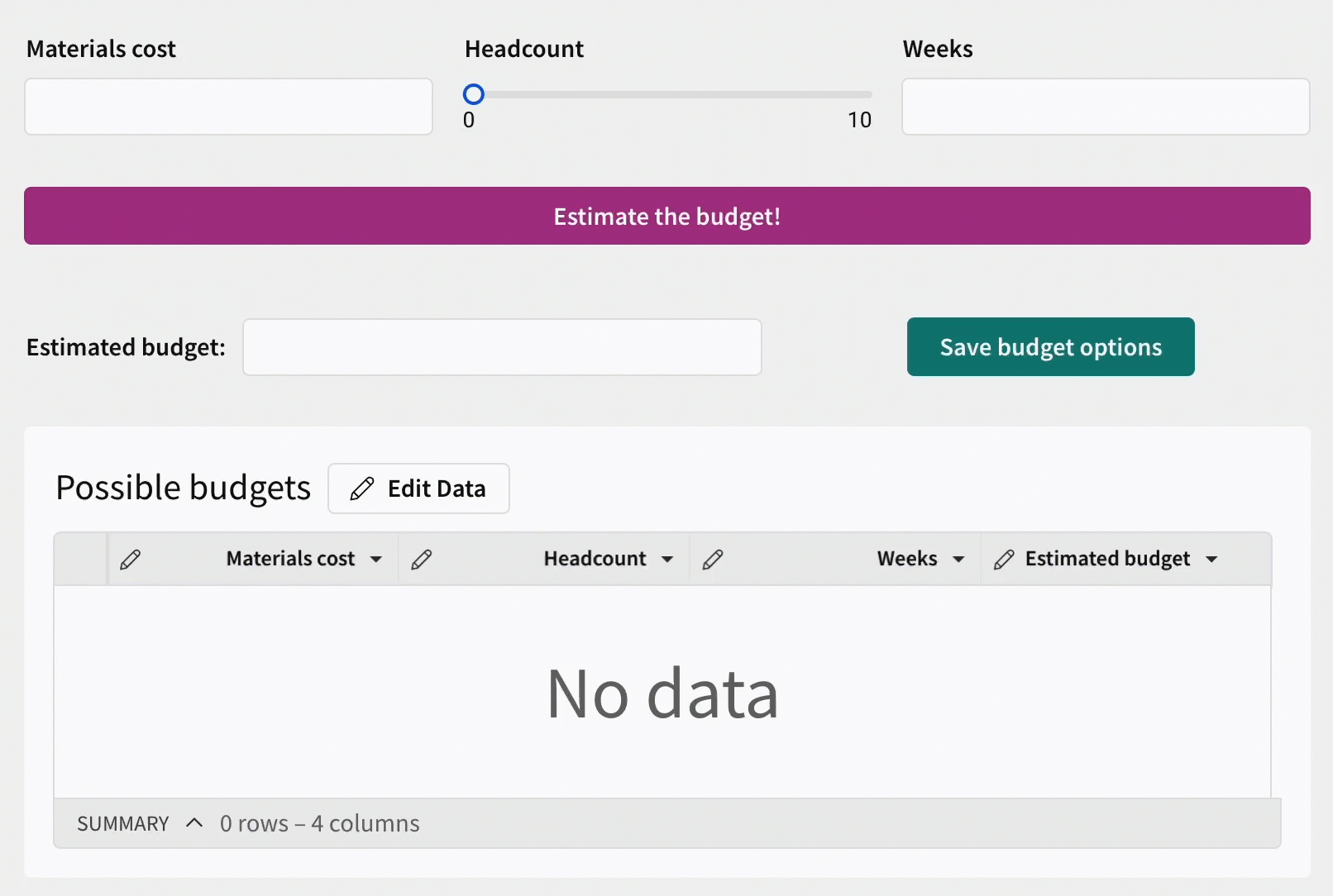Screen dimensions: 1333x896
Task: Click pencil icon in Weeks column
Action: coord(713,560)
